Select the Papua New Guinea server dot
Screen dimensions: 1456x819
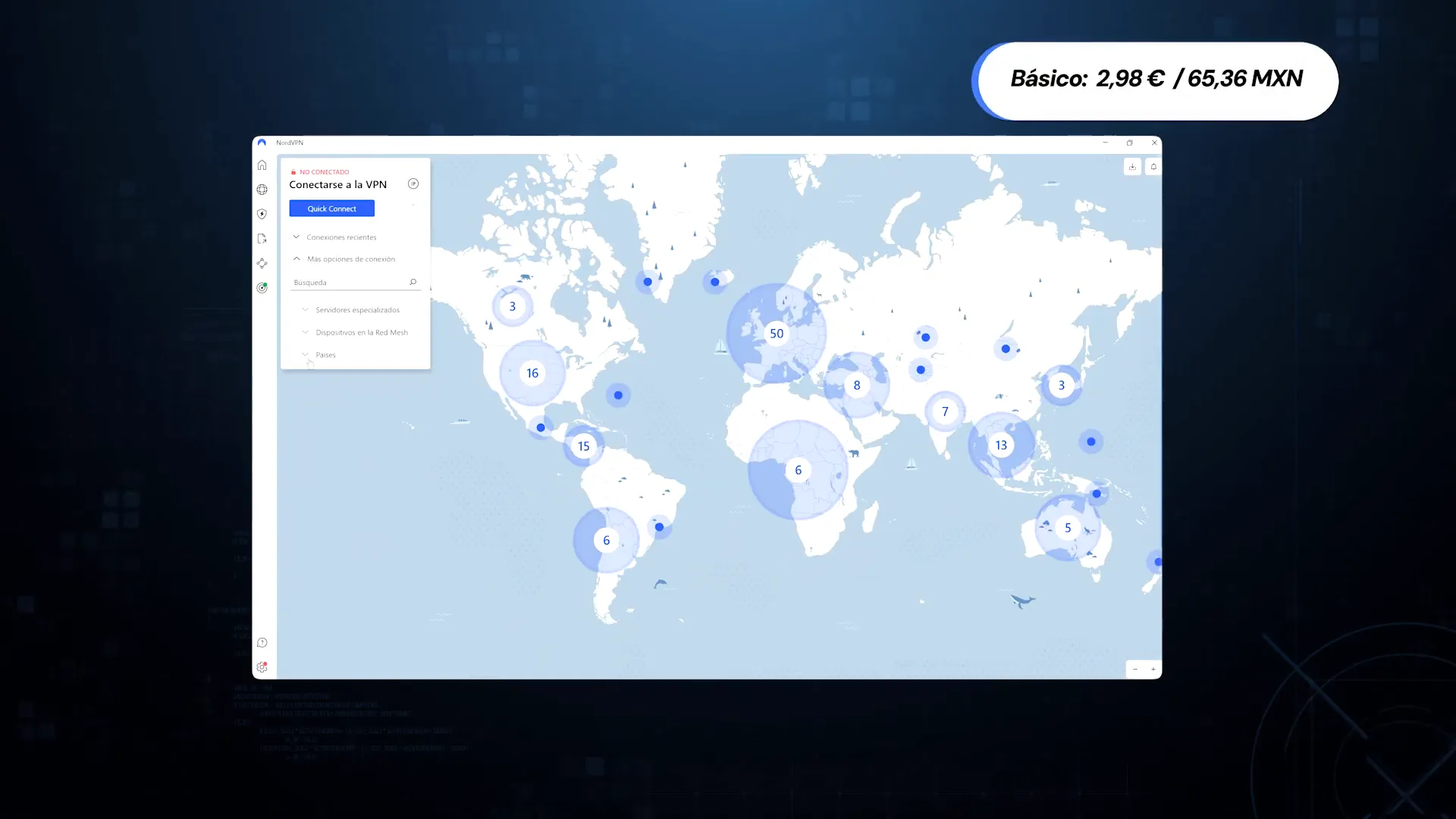[1097, 494]
